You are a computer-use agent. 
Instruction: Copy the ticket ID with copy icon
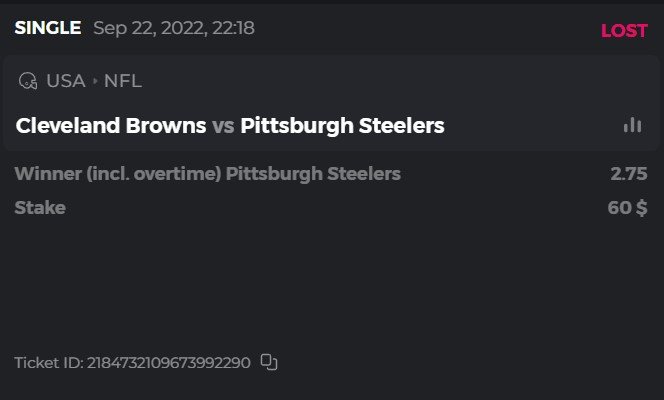coord(268,362)
